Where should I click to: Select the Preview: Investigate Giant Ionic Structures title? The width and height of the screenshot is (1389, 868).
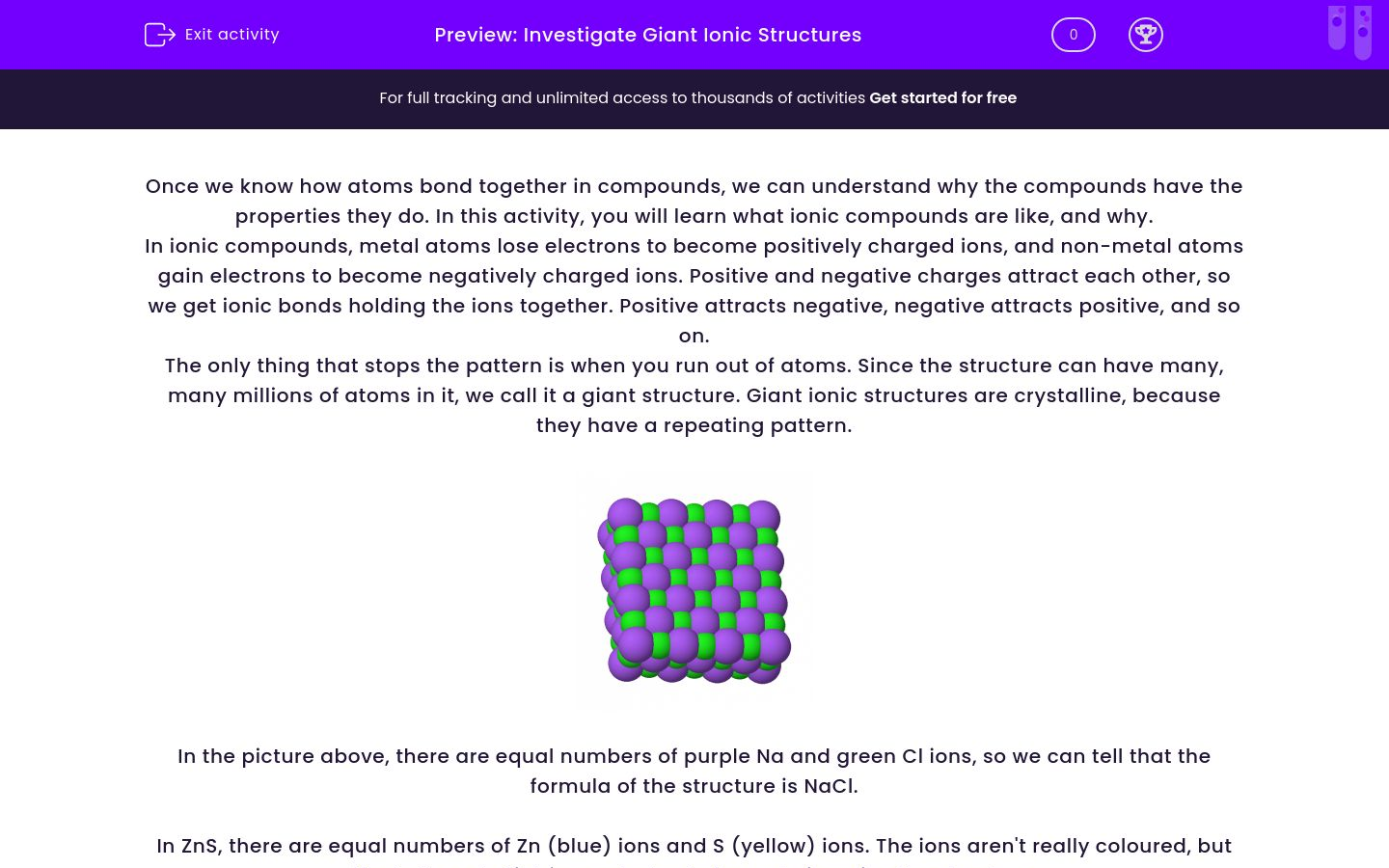point(647,35)
